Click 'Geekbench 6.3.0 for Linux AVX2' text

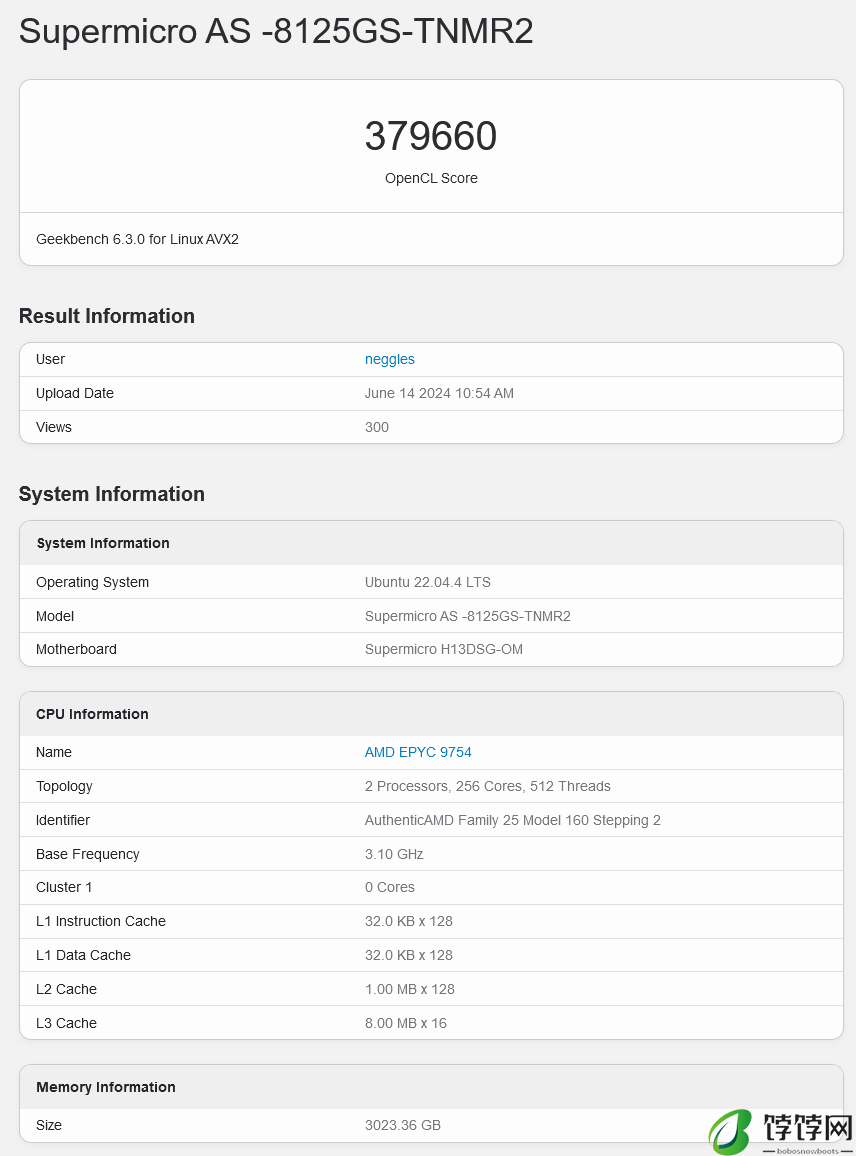pos(137,239)
